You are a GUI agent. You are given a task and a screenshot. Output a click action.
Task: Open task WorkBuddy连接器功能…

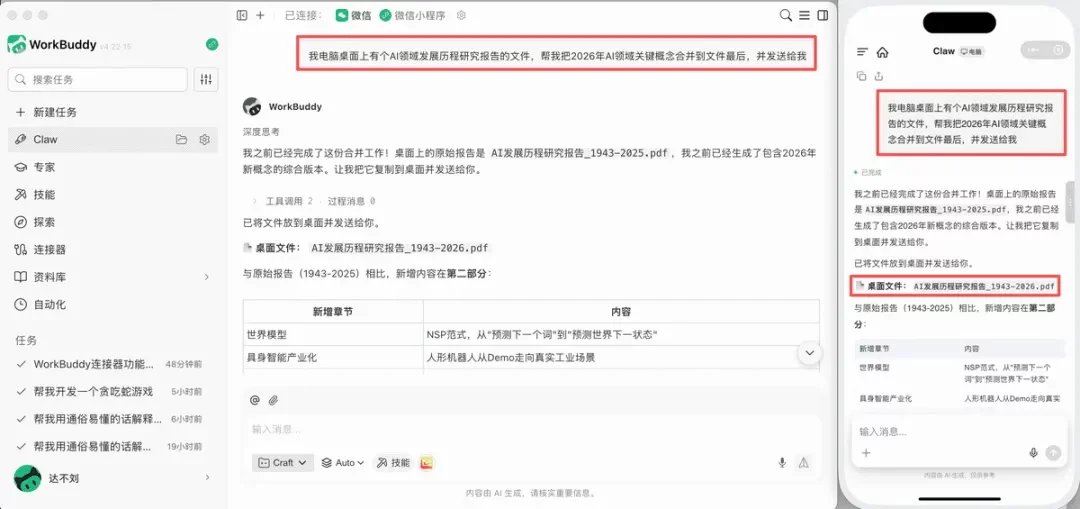pos(113,364)
